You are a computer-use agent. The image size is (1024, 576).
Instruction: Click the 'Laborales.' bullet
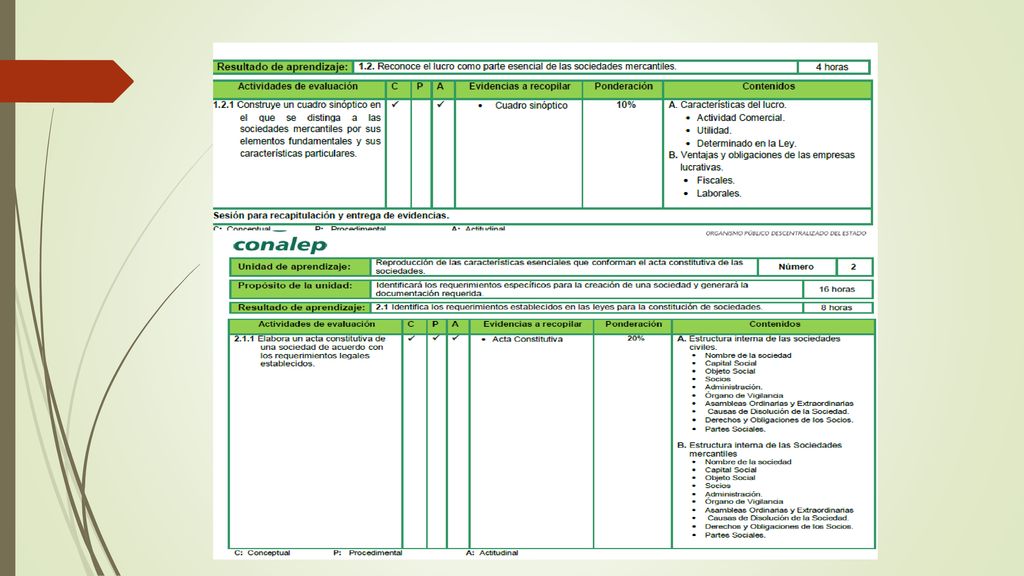(719, 193)
